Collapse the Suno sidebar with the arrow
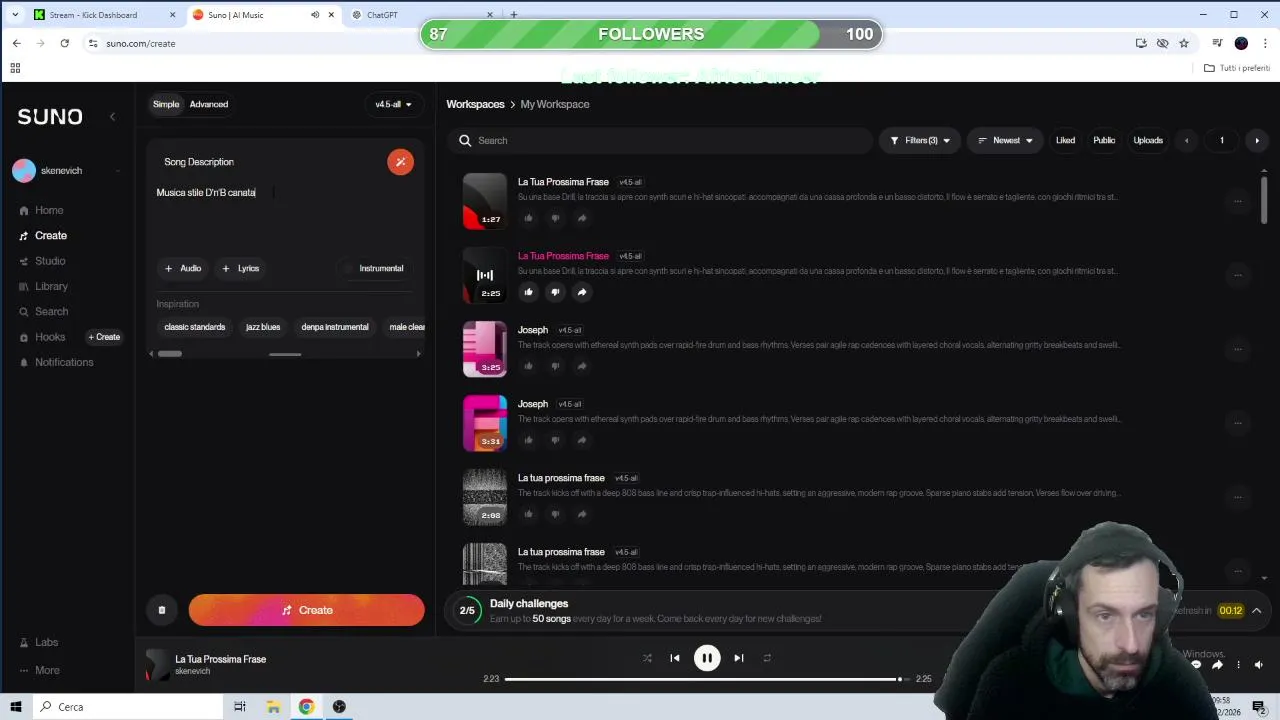Viewport: 1280px width, 720px height. 112,117
